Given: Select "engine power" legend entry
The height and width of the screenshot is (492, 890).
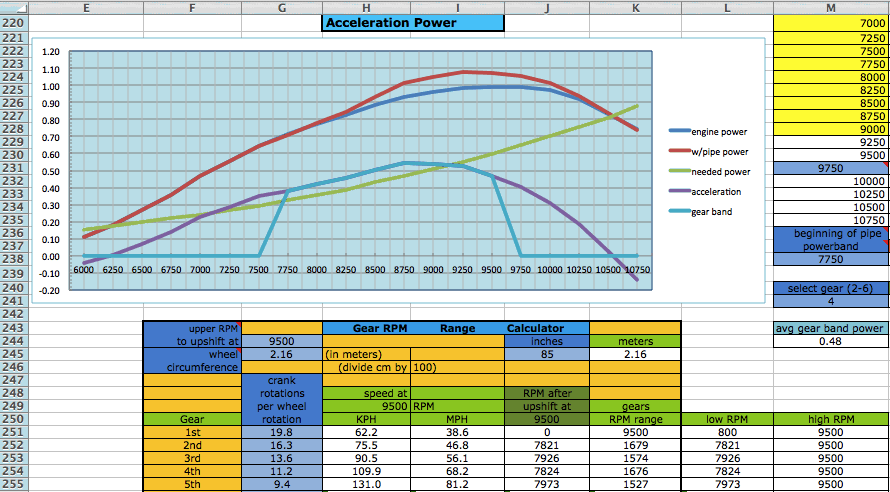Looking at the screenshot, I should pos(708,132).
